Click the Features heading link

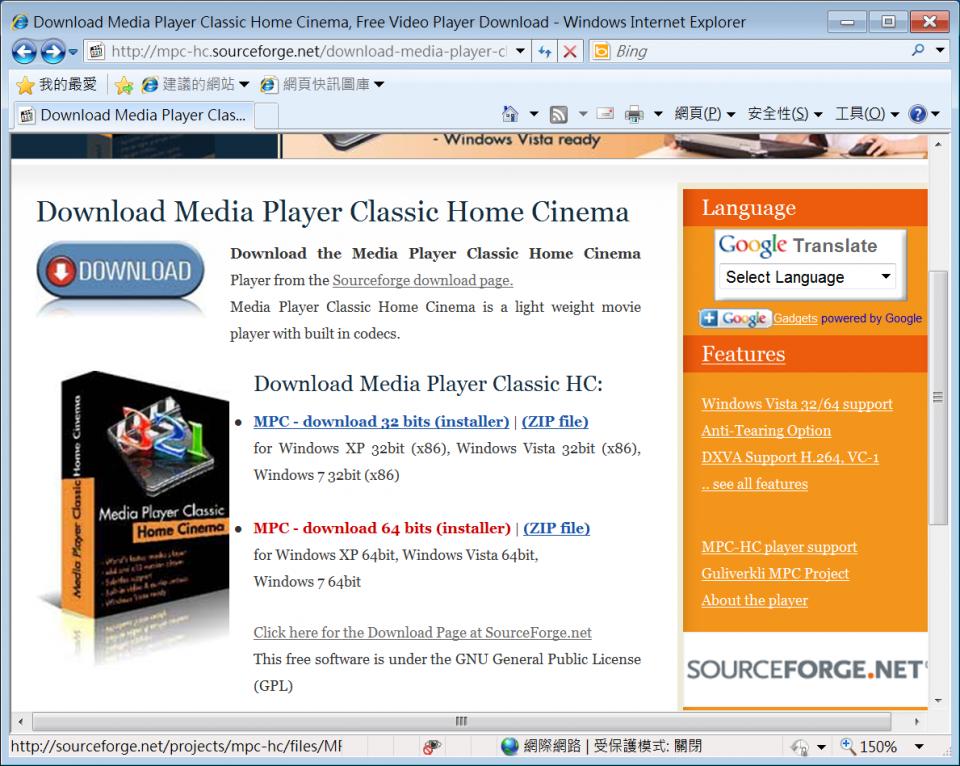pos(743,354)
